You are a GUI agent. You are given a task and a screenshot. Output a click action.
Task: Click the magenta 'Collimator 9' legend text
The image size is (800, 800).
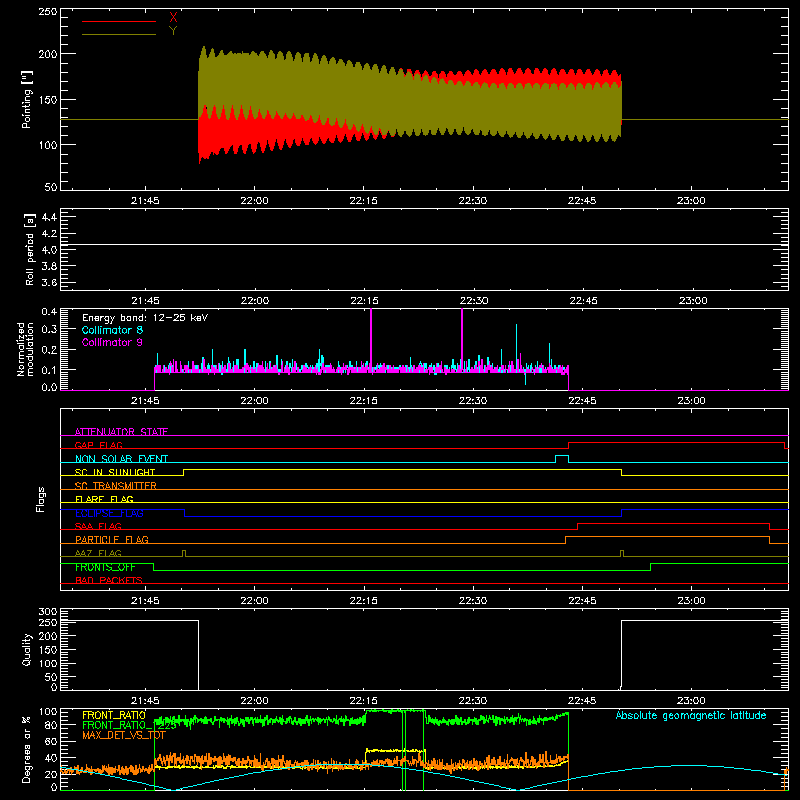[112, 342]
